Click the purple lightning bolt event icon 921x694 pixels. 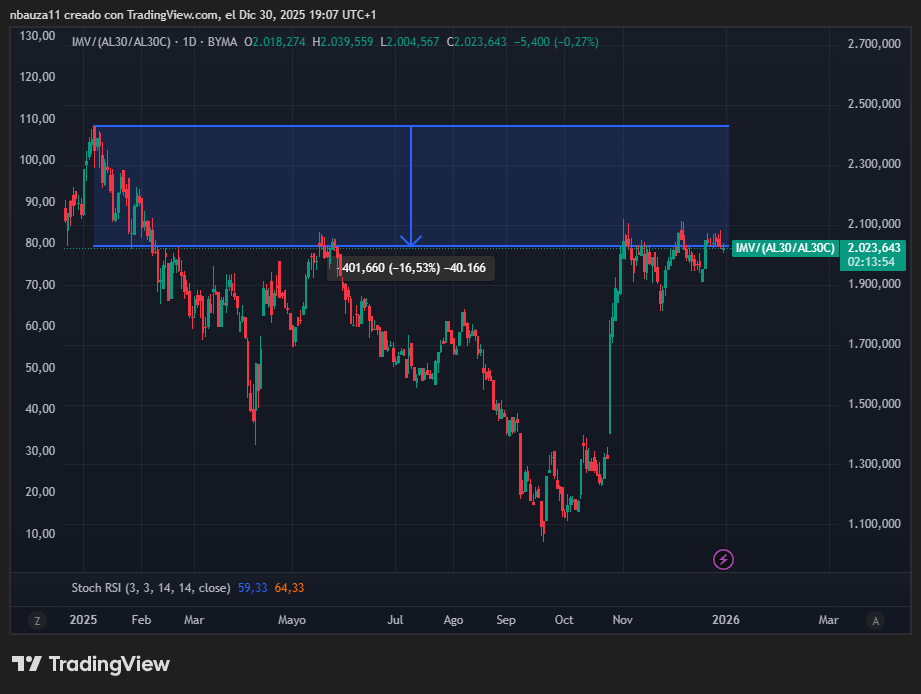pos(723,559)
